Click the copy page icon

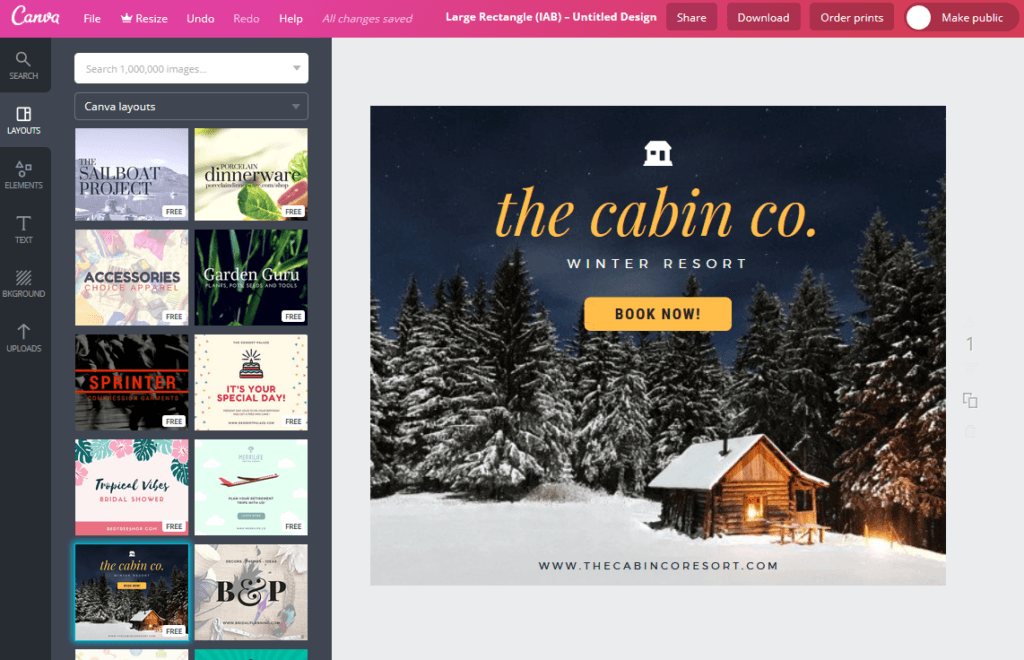click(970, 400)
